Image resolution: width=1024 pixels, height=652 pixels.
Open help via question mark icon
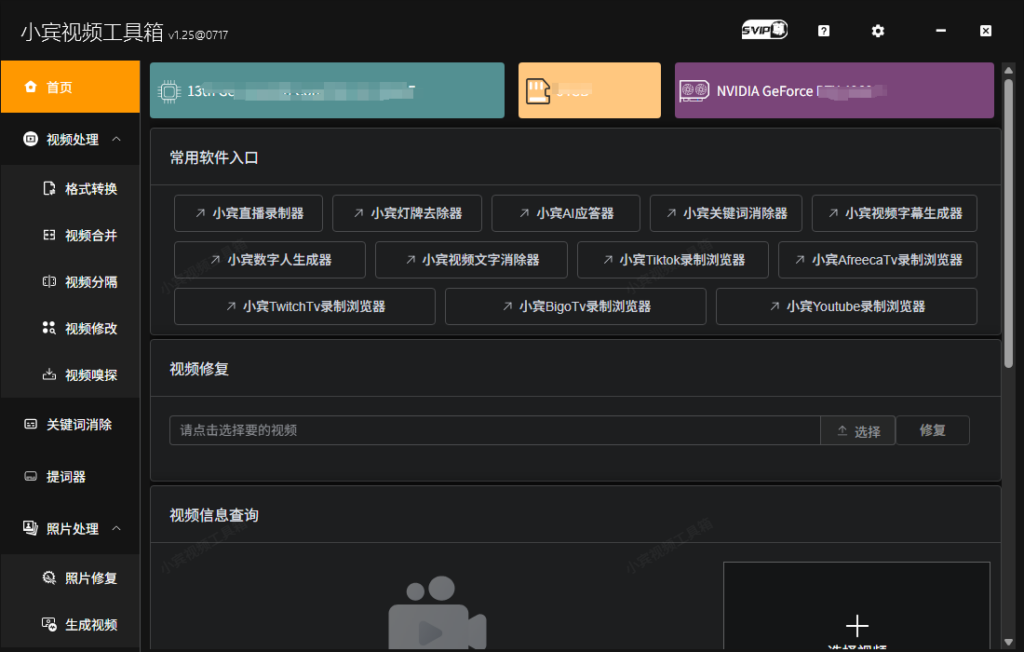824,31
